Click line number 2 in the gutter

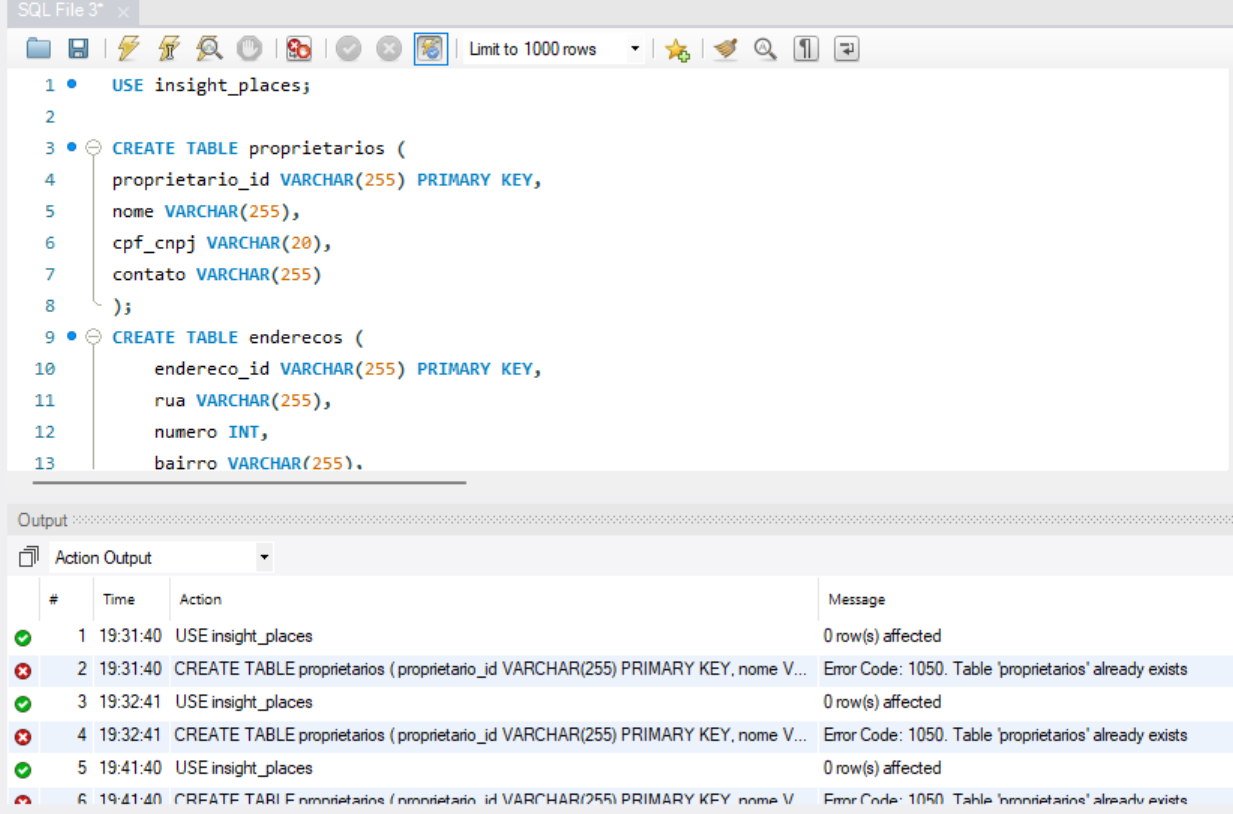pos(49,117)
